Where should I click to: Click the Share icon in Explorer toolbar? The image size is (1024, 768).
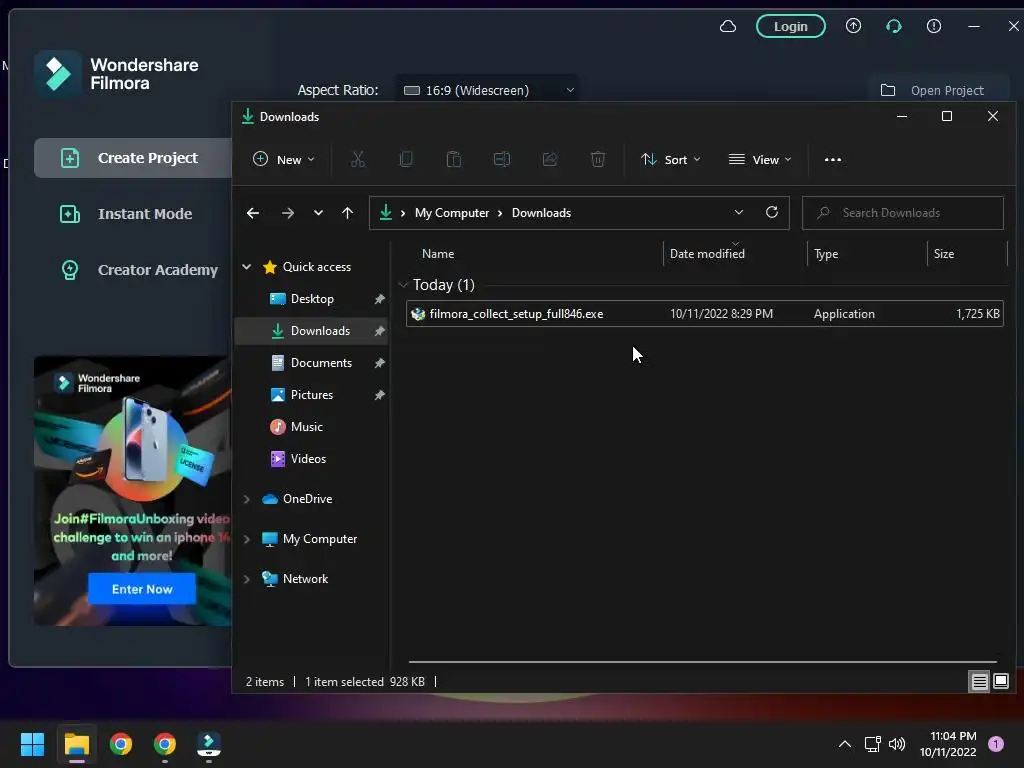[x=550, y=159]
